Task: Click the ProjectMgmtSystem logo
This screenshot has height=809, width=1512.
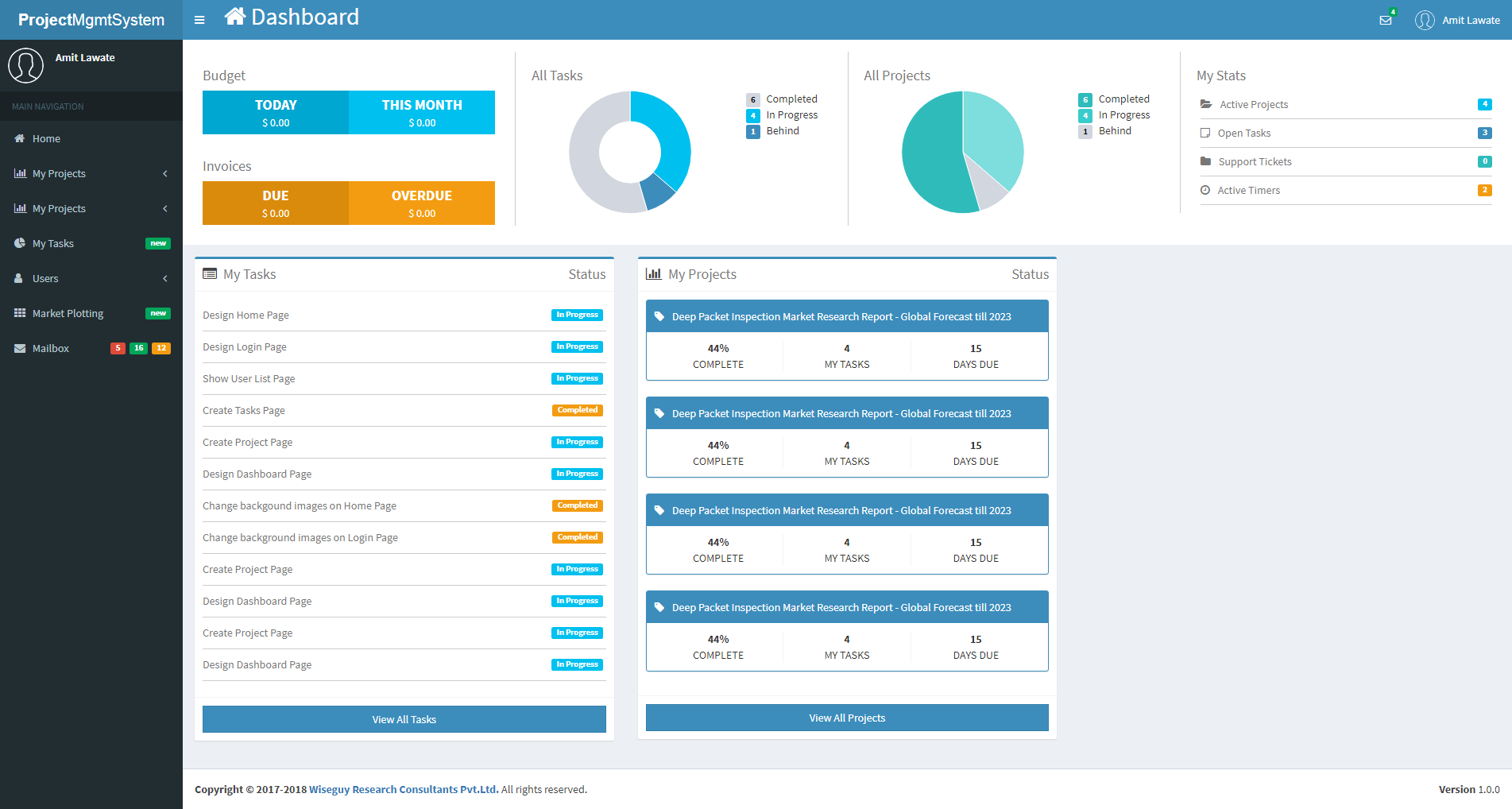Action: (91, 20)
